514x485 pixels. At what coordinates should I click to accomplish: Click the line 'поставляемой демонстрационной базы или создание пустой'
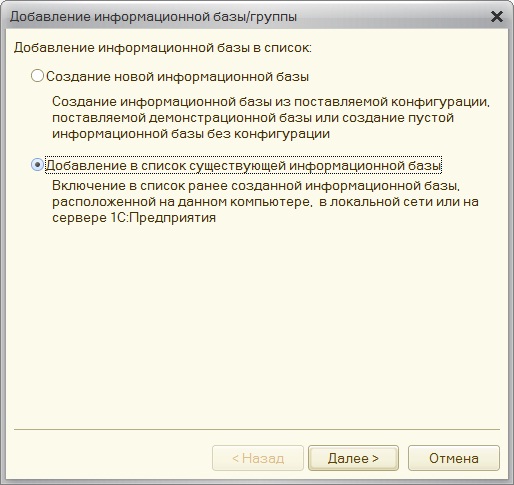253,118
